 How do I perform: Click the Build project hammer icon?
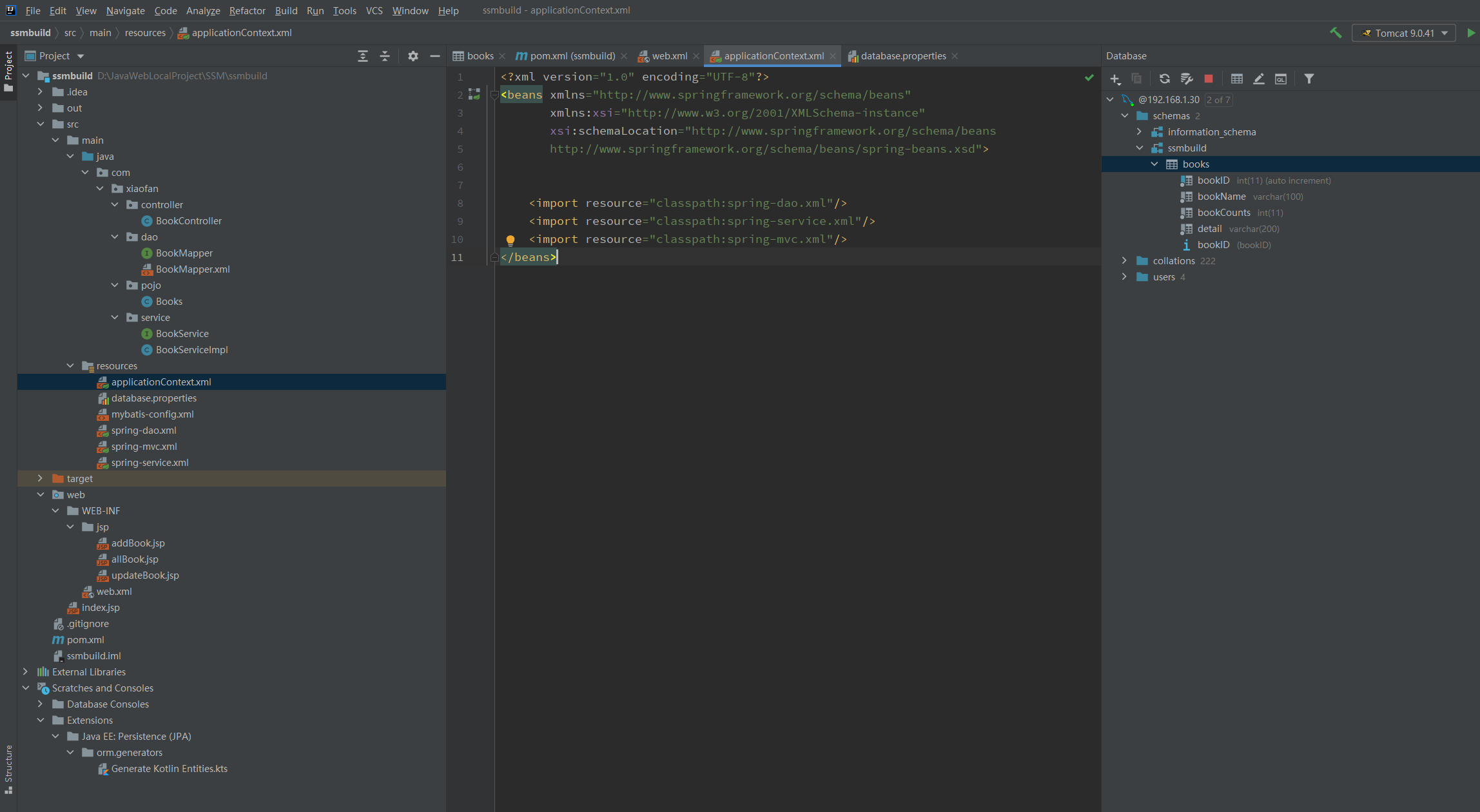point(1336,33)
